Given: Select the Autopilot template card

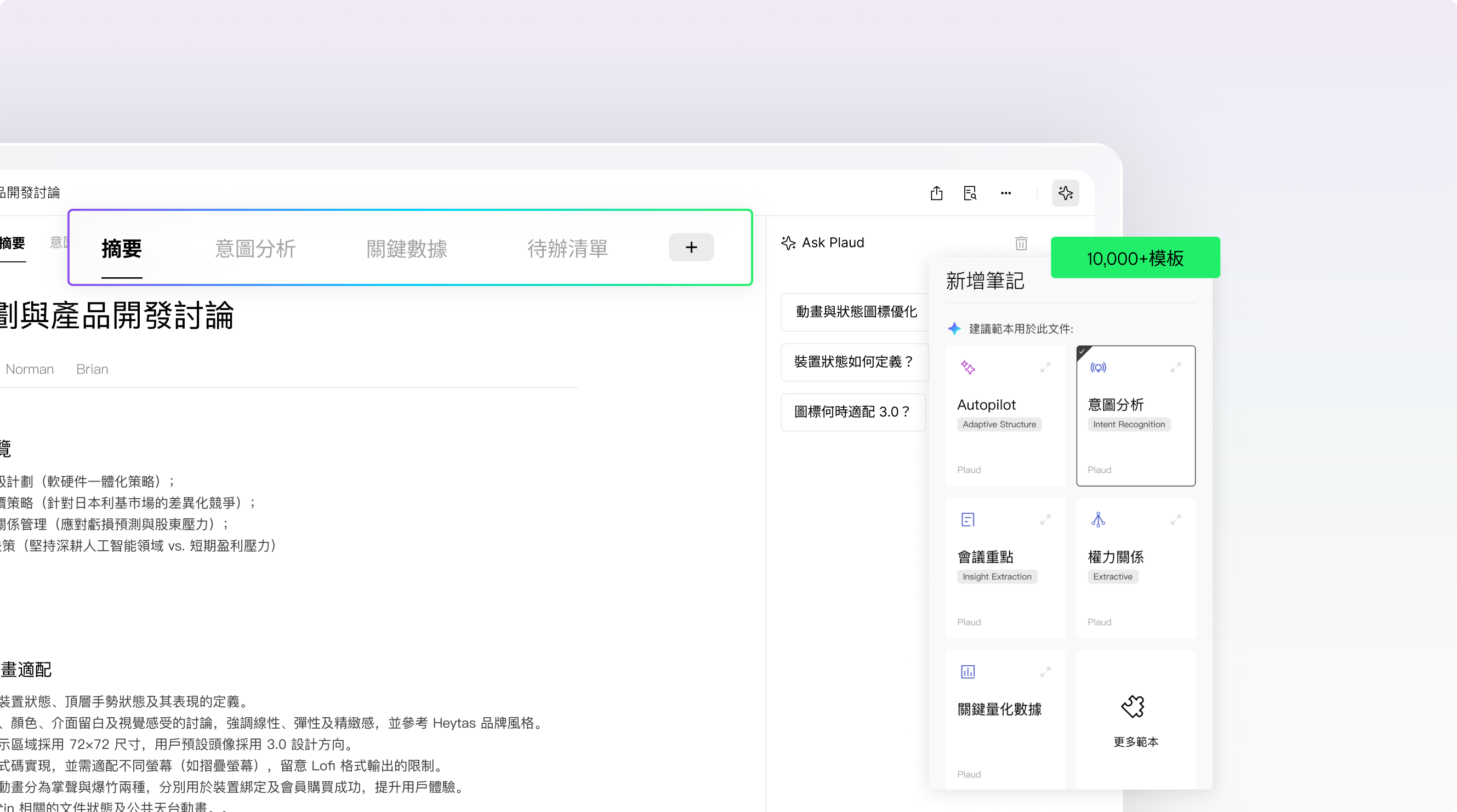Looking at the screenshot, I should 1005,416.
